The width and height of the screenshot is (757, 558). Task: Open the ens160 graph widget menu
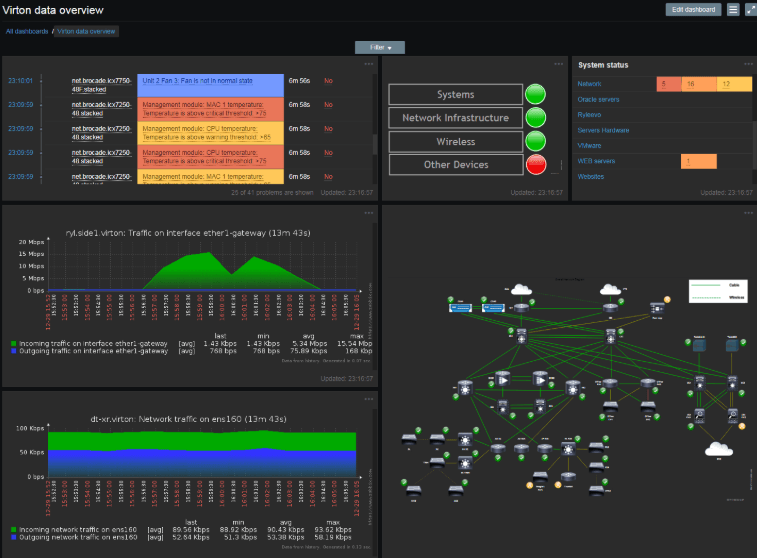(369, 398)
